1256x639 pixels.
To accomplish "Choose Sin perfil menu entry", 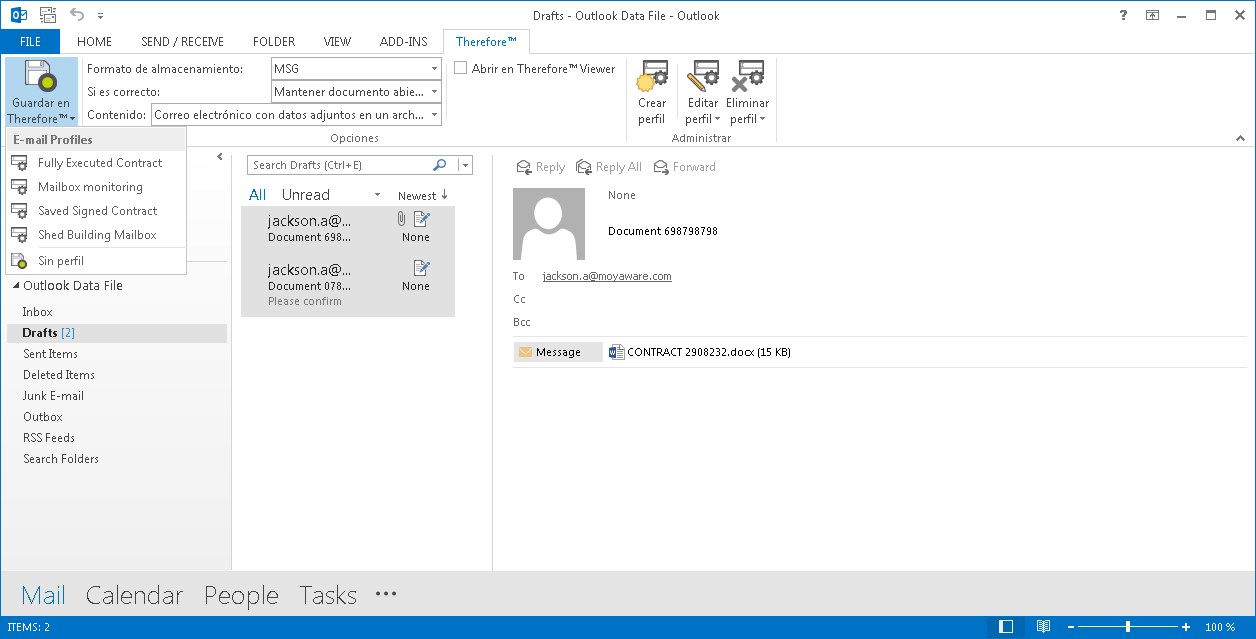I will click(96, 261).
